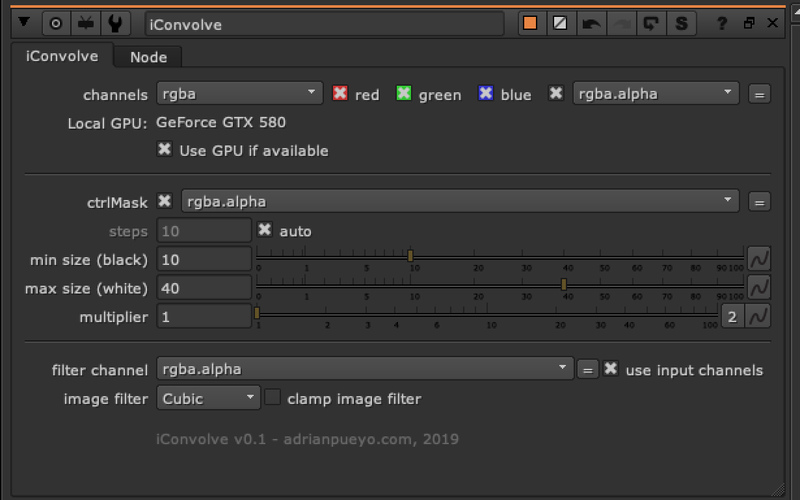800x500 pixels.
Task: Click the iConvolve v0.1 adrianpueyo.com credit text
Action: [308, 439]
